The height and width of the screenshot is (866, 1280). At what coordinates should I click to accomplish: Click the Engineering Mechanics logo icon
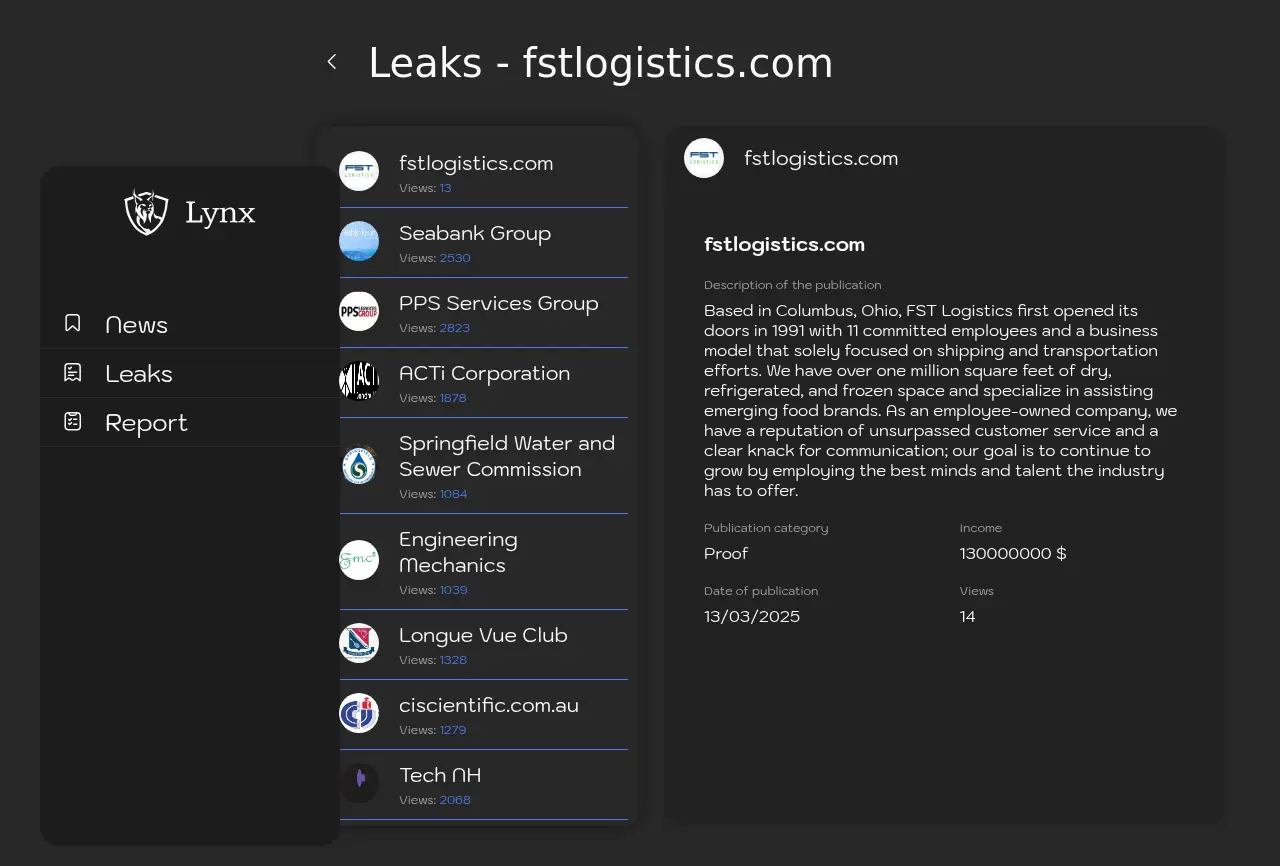pos(359,560)
